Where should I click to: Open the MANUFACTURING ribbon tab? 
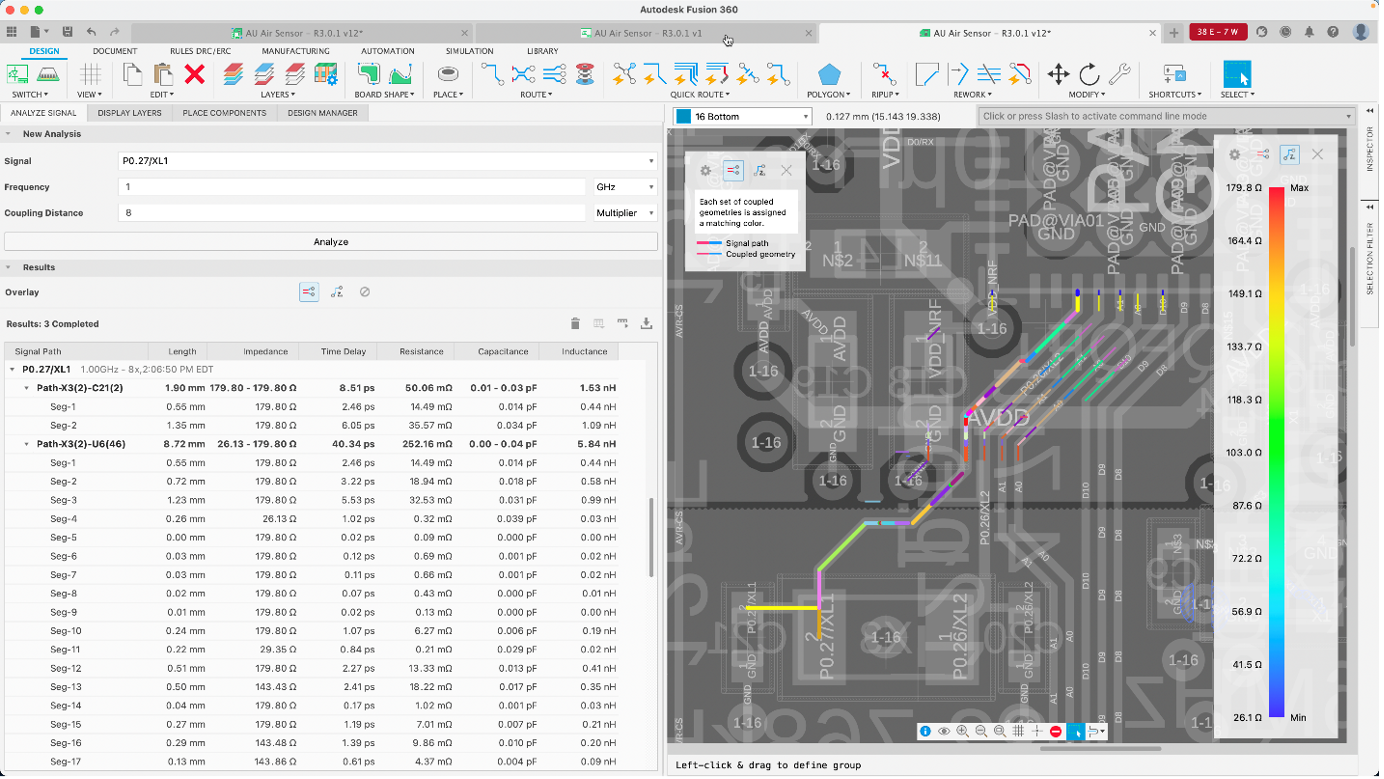click(296, 51)
